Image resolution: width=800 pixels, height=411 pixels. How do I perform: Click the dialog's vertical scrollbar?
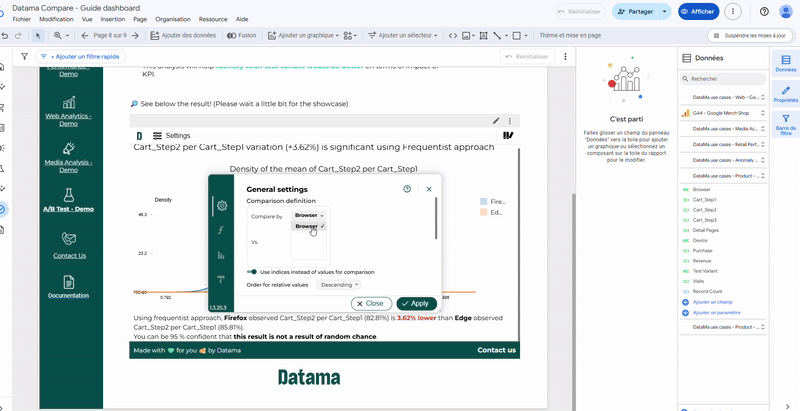pyautogui.click(x=436, y=218)
